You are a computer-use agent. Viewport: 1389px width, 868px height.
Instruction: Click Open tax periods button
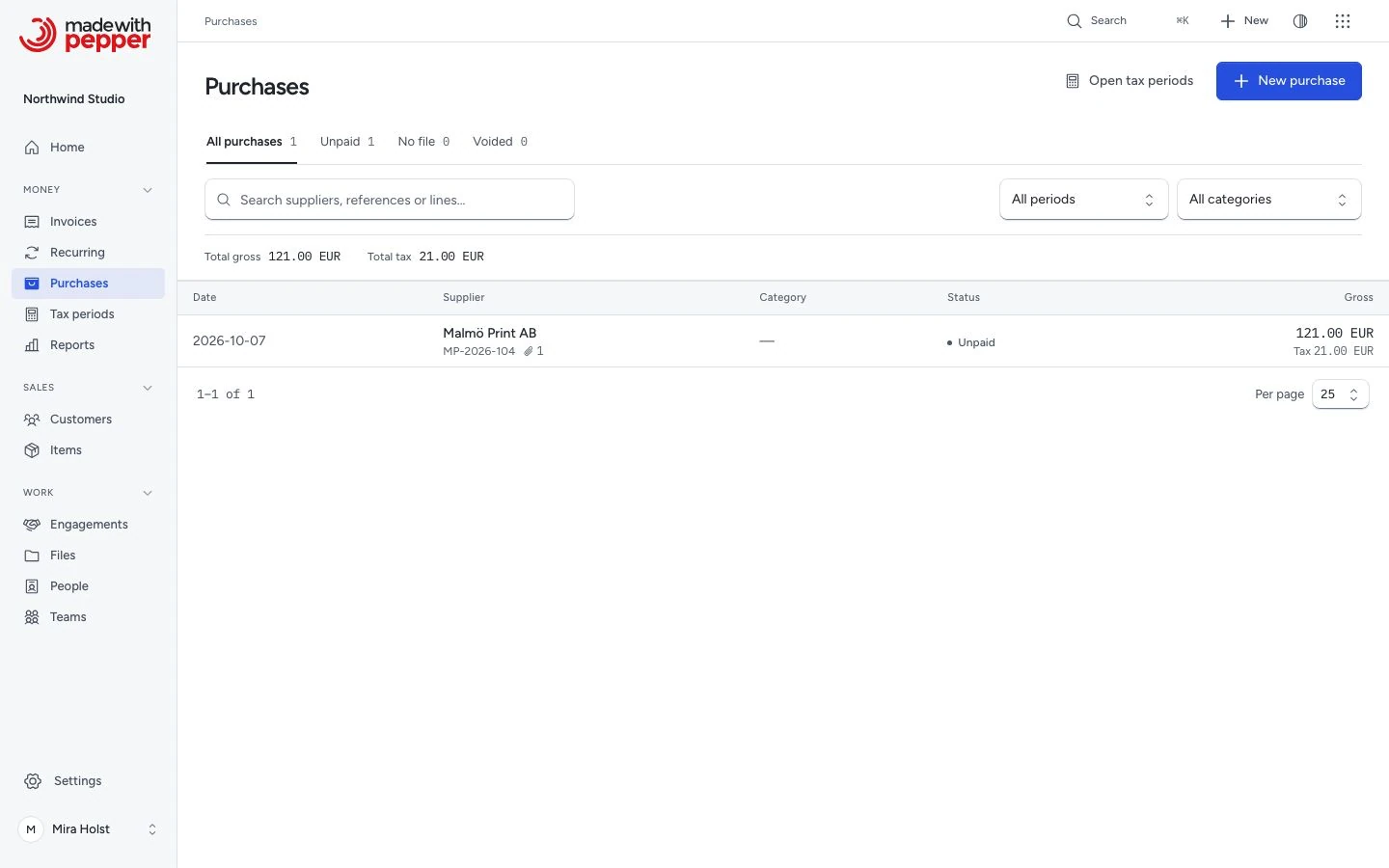(x=1129, y=81)
